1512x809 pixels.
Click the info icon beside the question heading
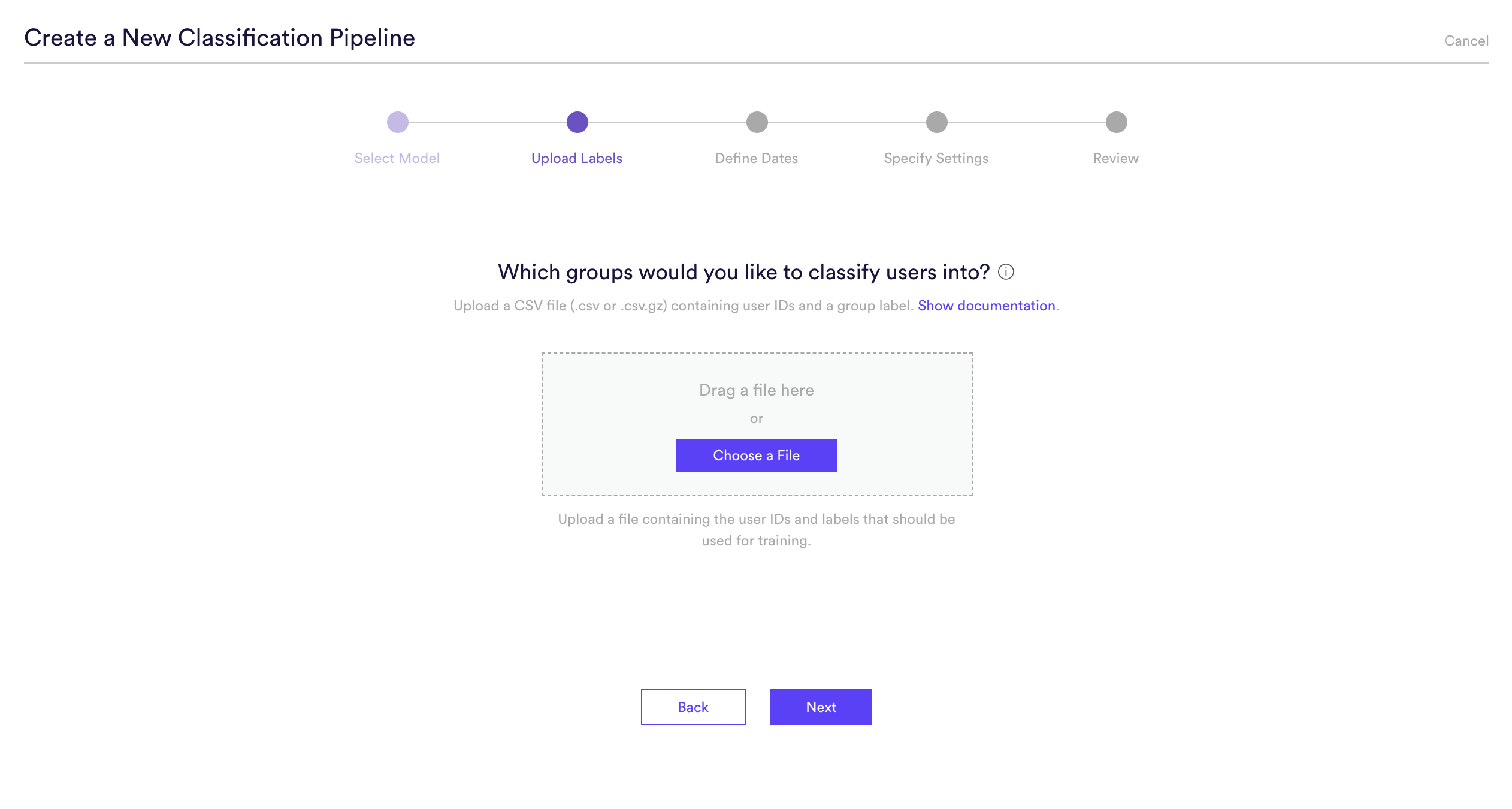point(1006,272)
